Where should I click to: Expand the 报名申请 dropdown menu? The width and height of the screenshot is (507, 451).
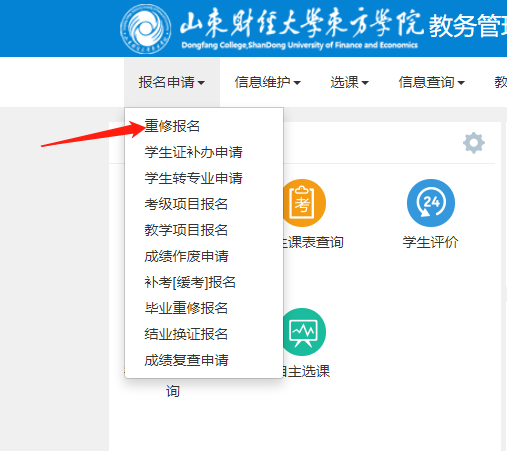coord(172,82)
